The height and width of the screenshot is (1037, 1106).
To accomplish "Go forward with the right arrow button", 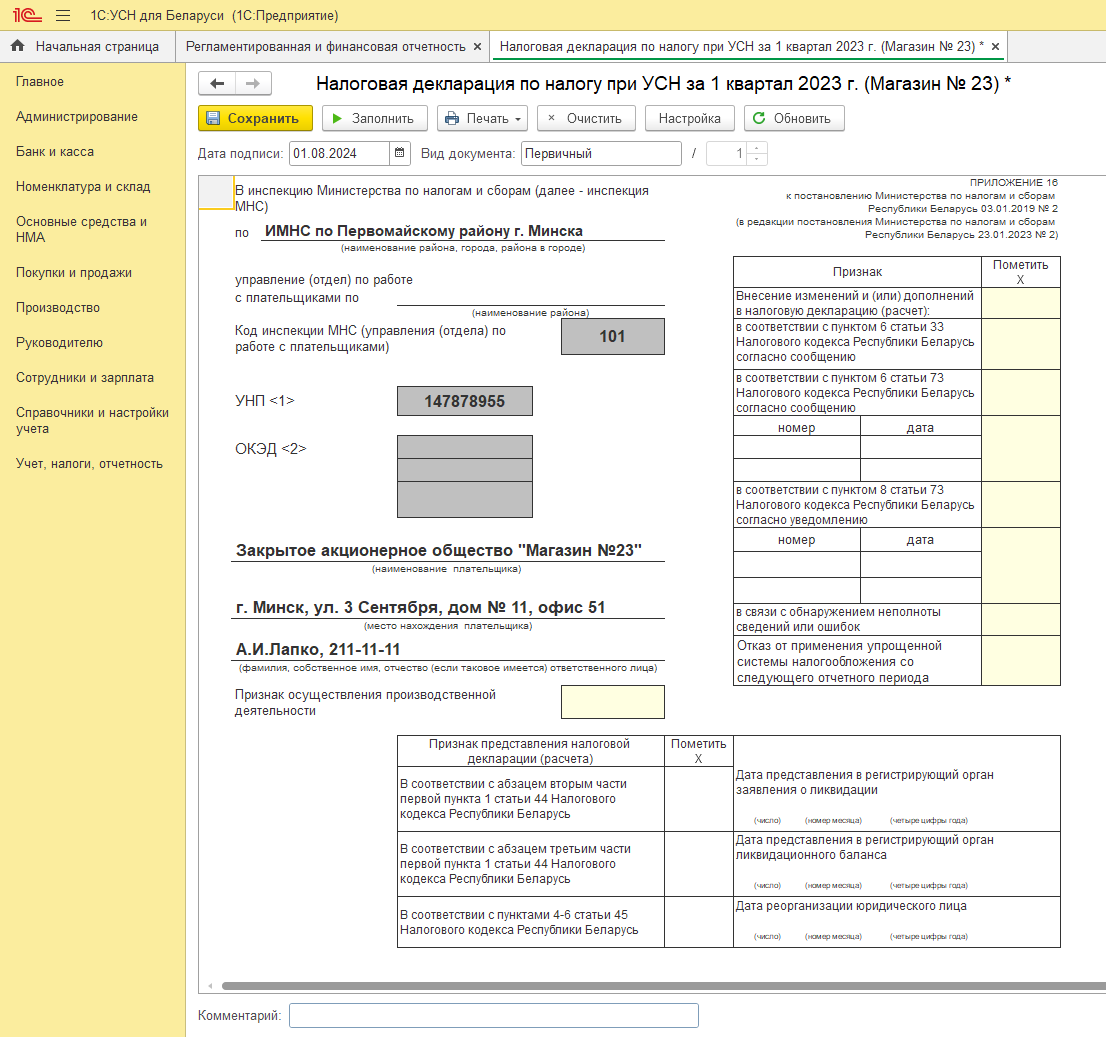I will click(253, 83).
